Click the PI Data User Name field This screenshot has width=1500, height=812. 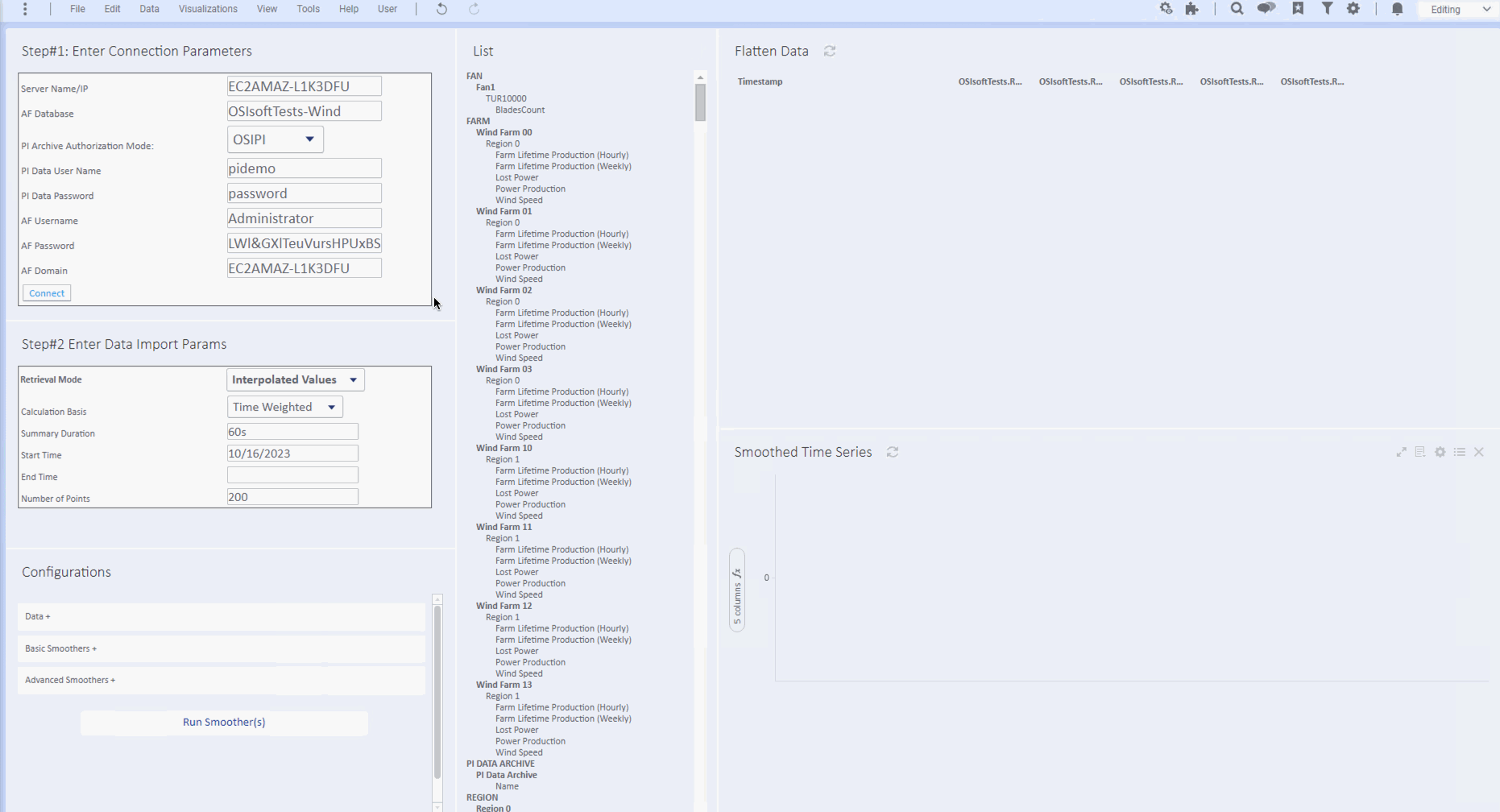click(x=305, y=168)
